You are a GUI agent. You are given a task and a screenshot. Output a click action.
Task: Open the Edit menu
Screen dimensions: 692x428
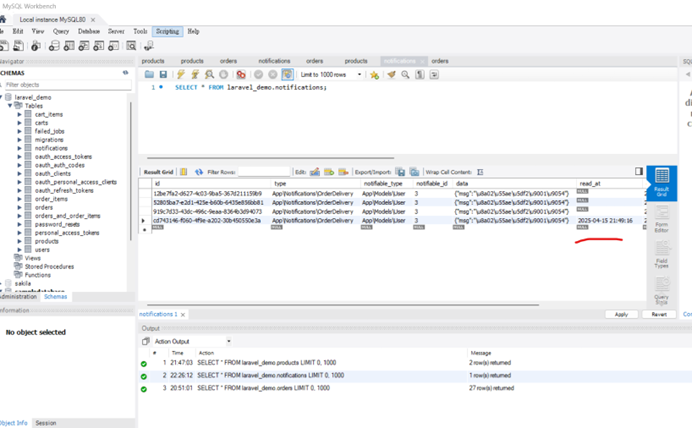tap(18, 31)
